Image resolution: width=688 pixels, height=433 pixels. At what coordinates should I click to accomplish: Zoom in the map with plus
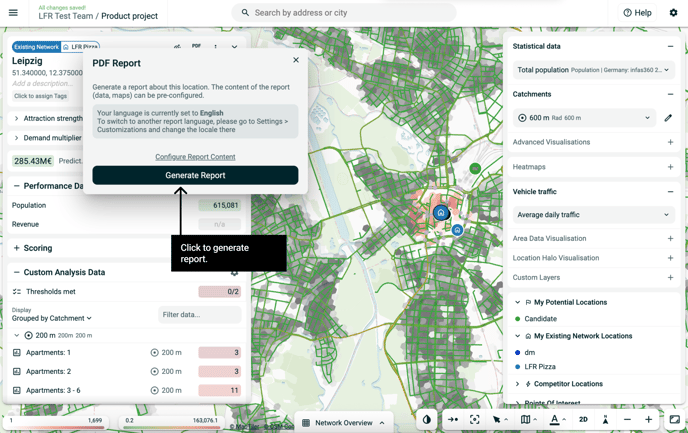(x=649, y=420)
